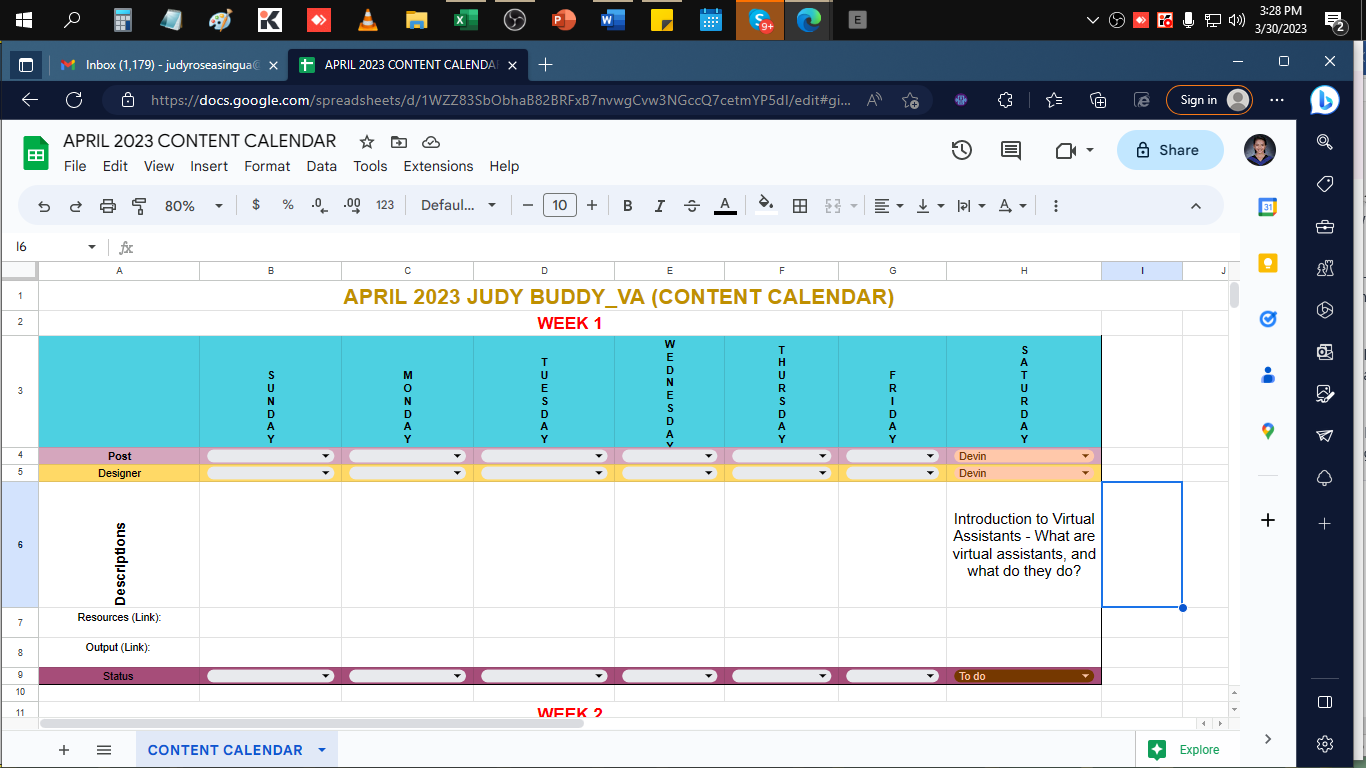Select the Paint format tool
The width and height of the screenshot is (1366, 768).
[140, 206]
